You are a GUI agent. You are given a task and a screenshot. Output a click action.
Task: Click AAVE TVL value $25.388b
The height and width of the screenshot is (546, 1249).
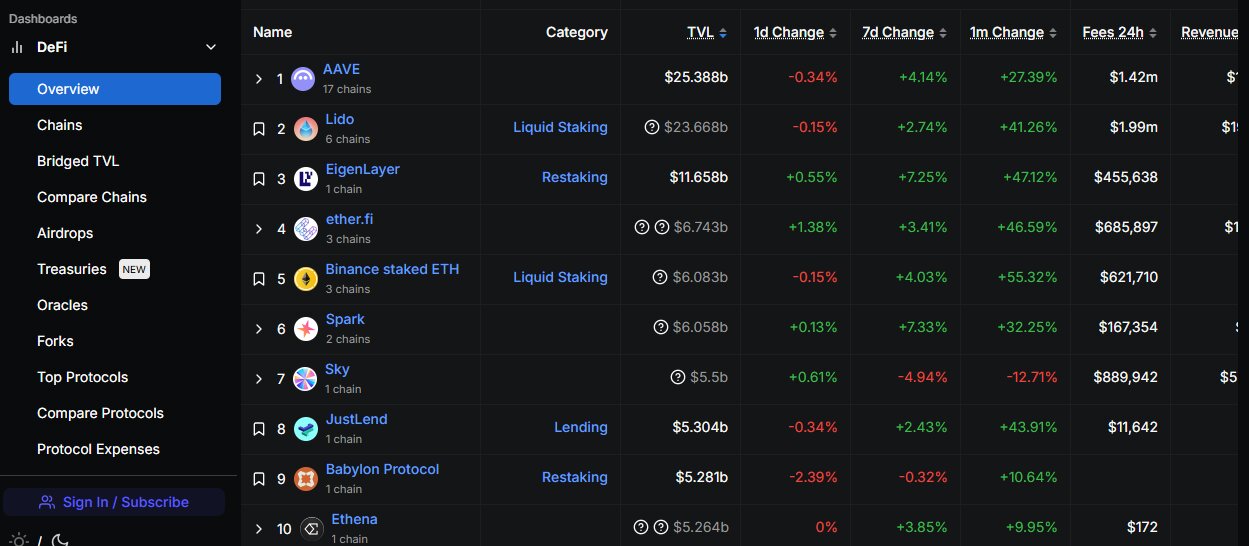pos(696,77)
